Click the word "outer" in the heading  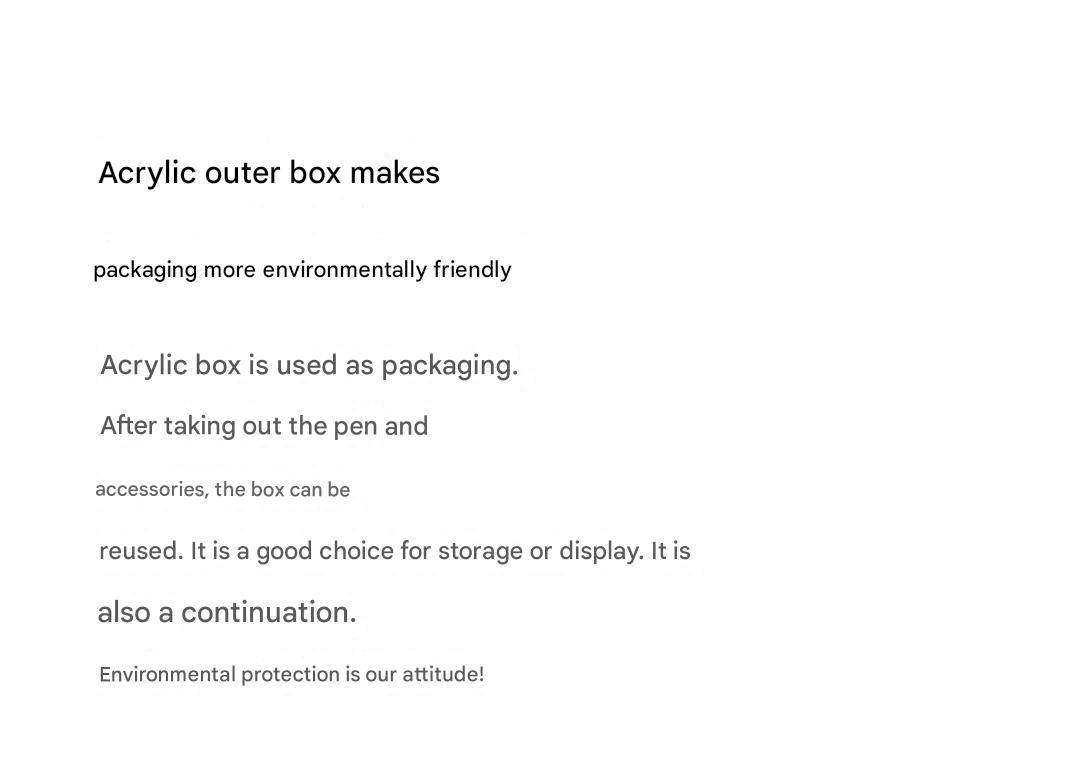(243, 173)
